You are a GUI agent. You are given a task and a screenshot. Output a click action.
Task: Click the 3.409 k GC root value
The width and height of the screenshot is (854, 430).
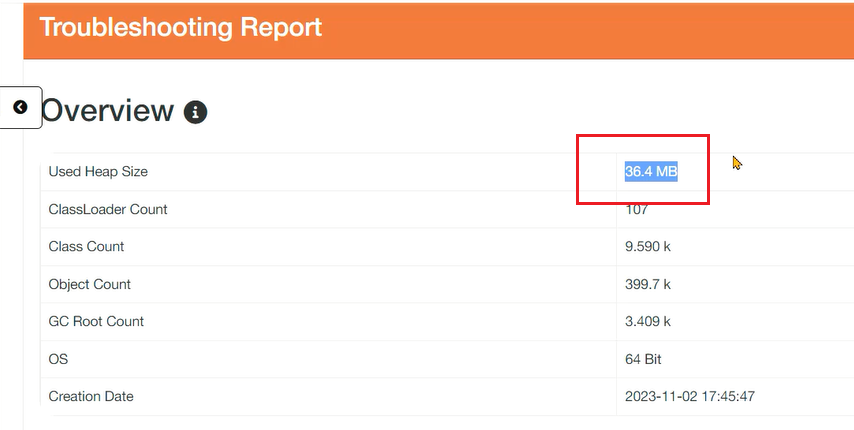tap(648, 322)
